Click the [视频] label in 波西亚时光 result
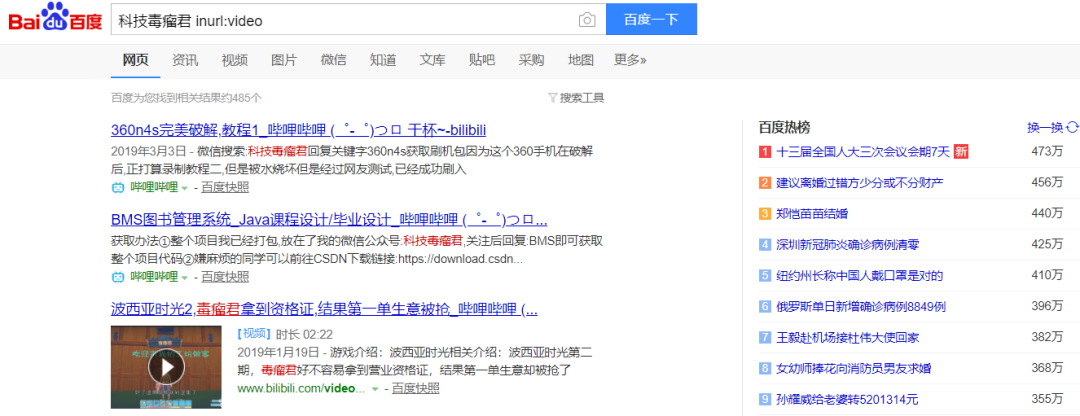1080x416 pixels. [x=254, y=334]
